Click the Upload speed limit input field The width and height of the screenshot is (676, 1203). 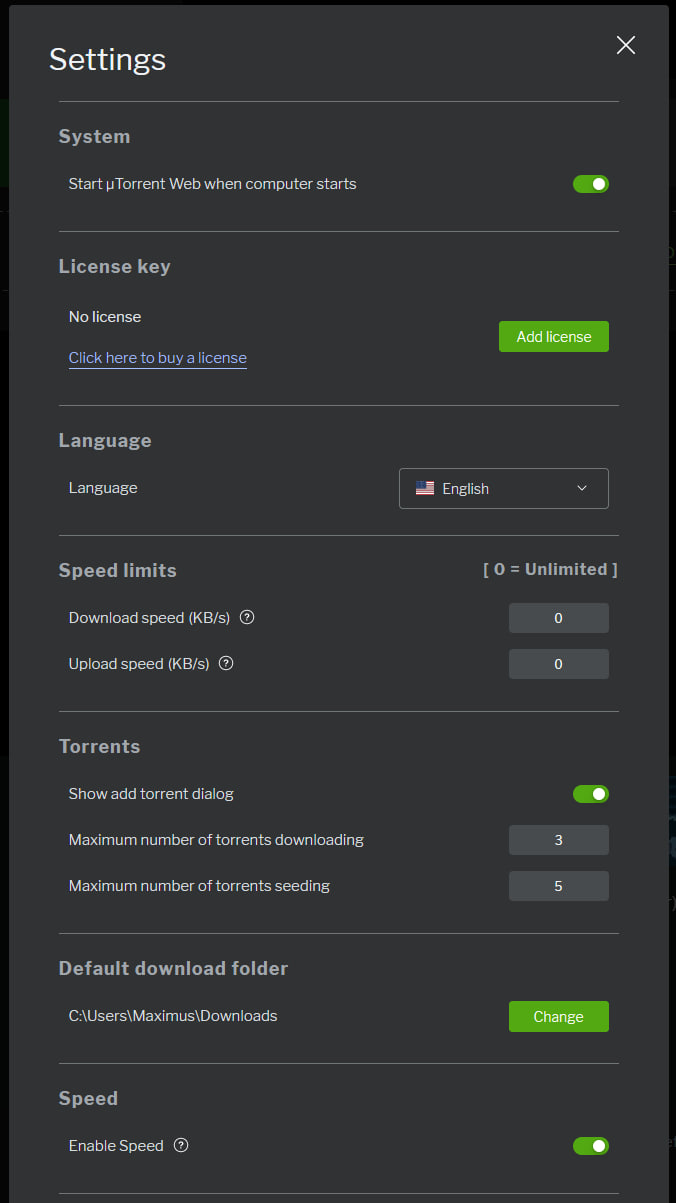click(x=558, y=664)
